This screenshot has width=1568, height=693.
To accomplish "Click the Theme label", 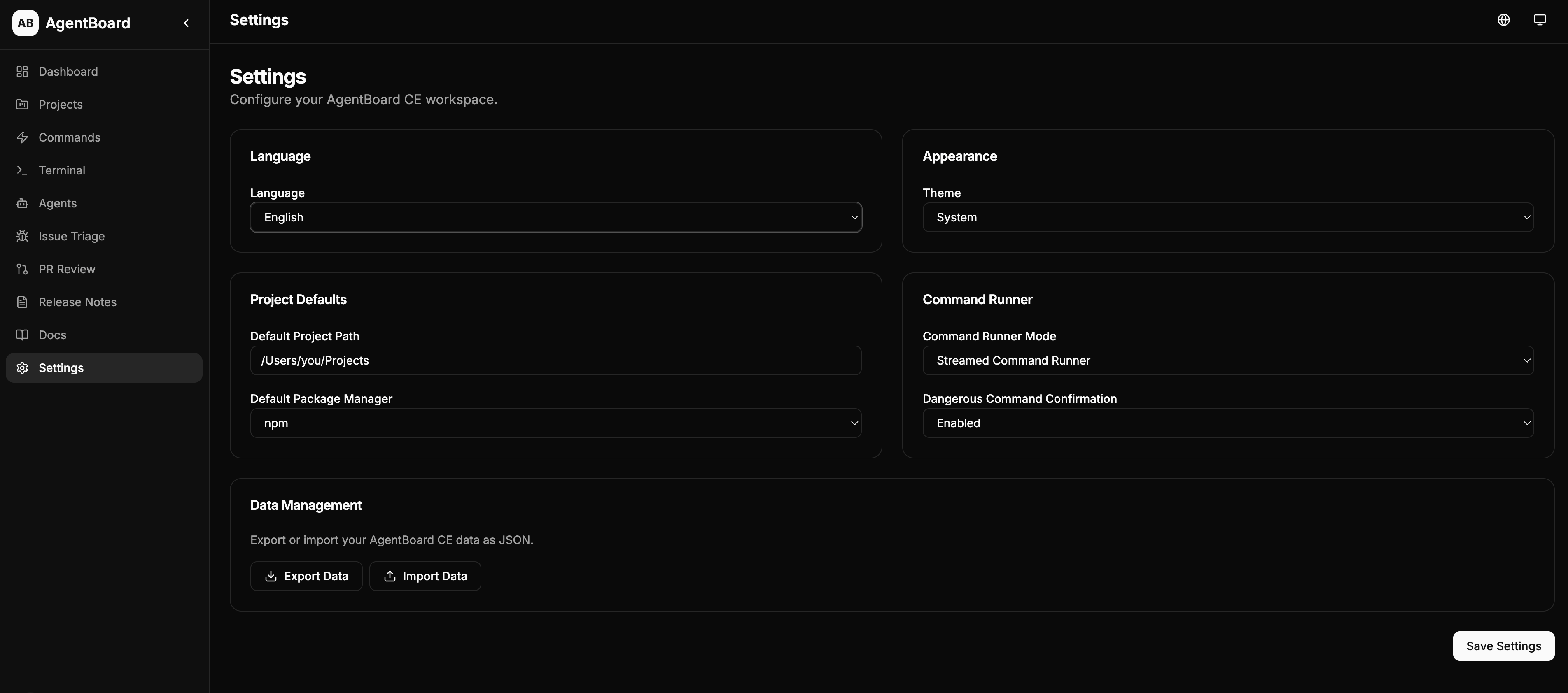I will [x=942, y=193].
